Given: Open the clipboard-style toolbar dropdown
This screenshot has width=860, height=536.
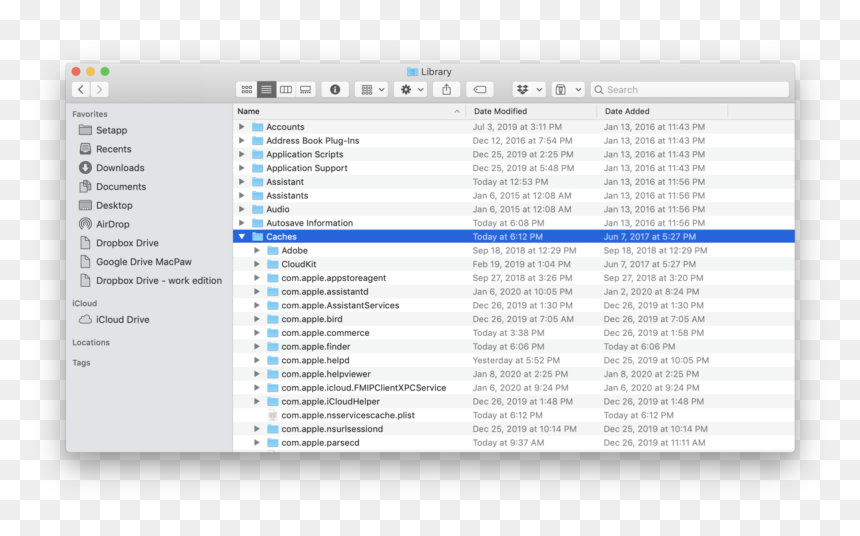Looking at the screenshot, I should coord(568,89).
